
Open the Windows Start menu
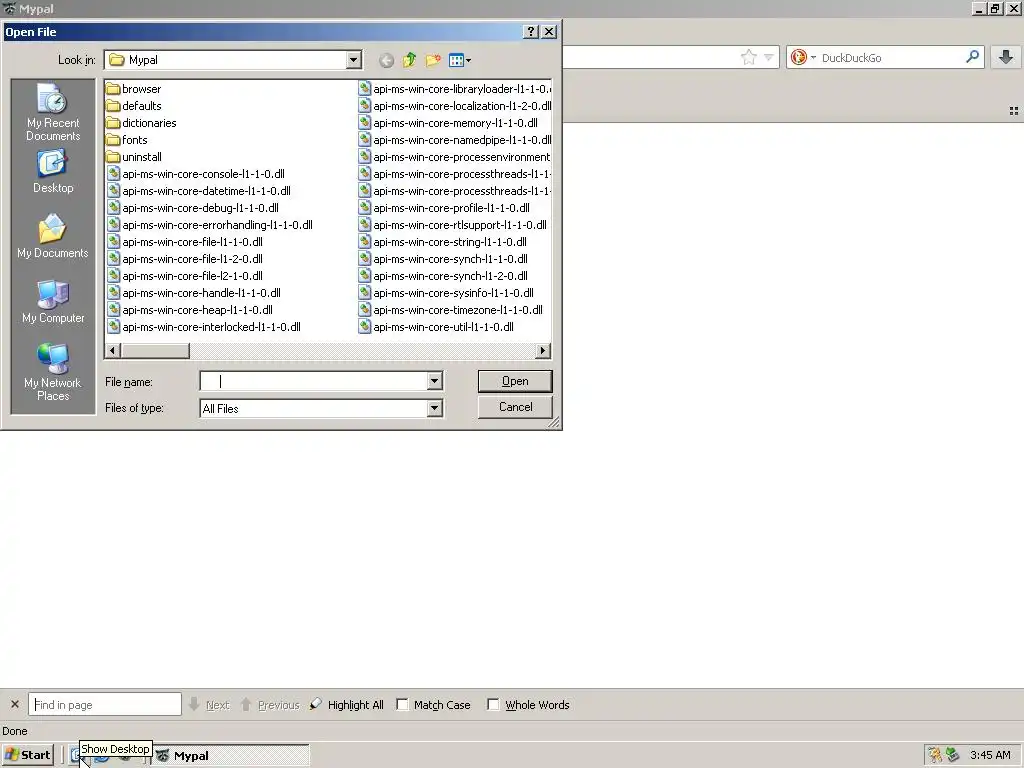[x=27, y=755]
